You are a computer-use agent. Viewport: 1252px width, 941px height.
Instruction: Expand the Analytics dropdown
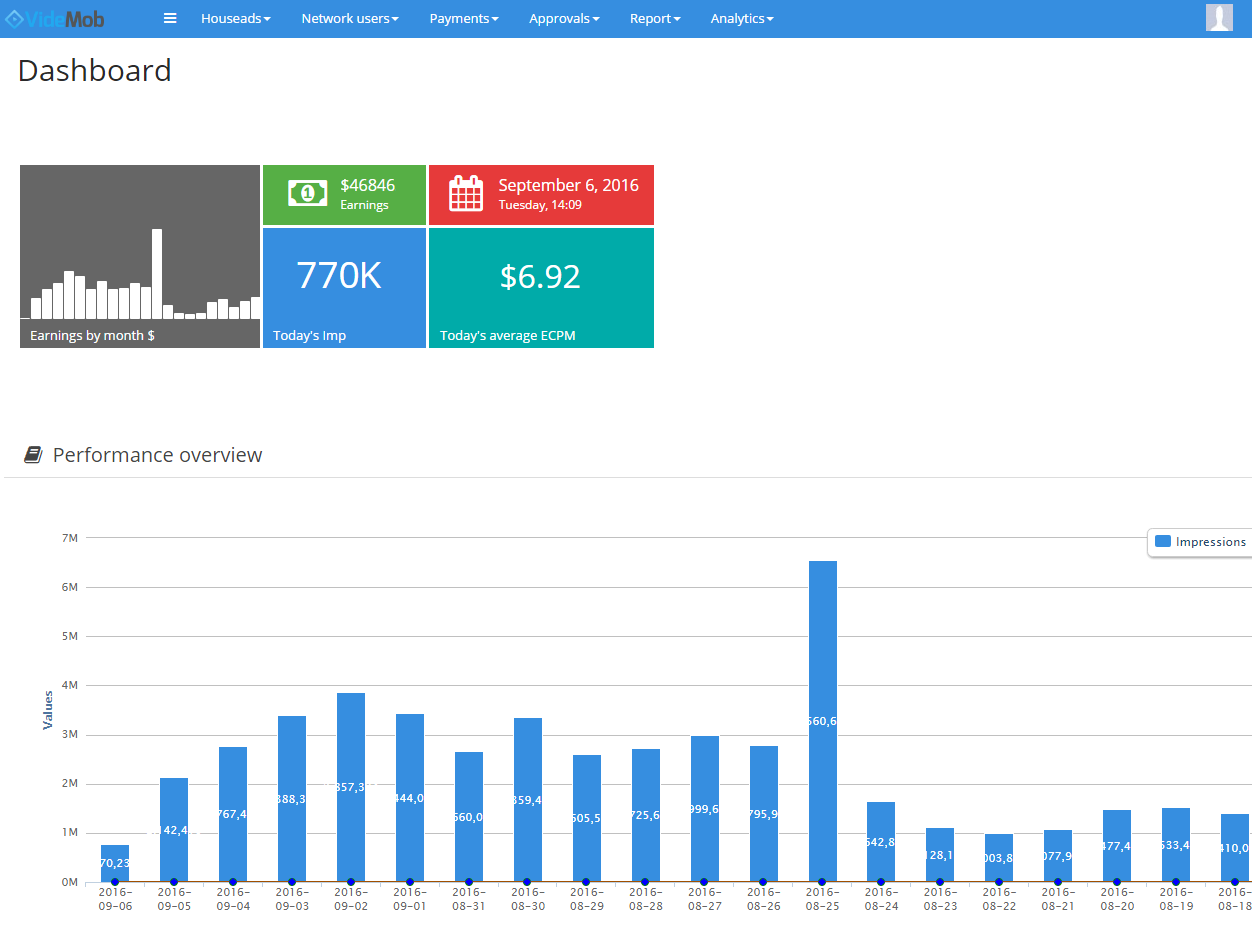(741, 18)
